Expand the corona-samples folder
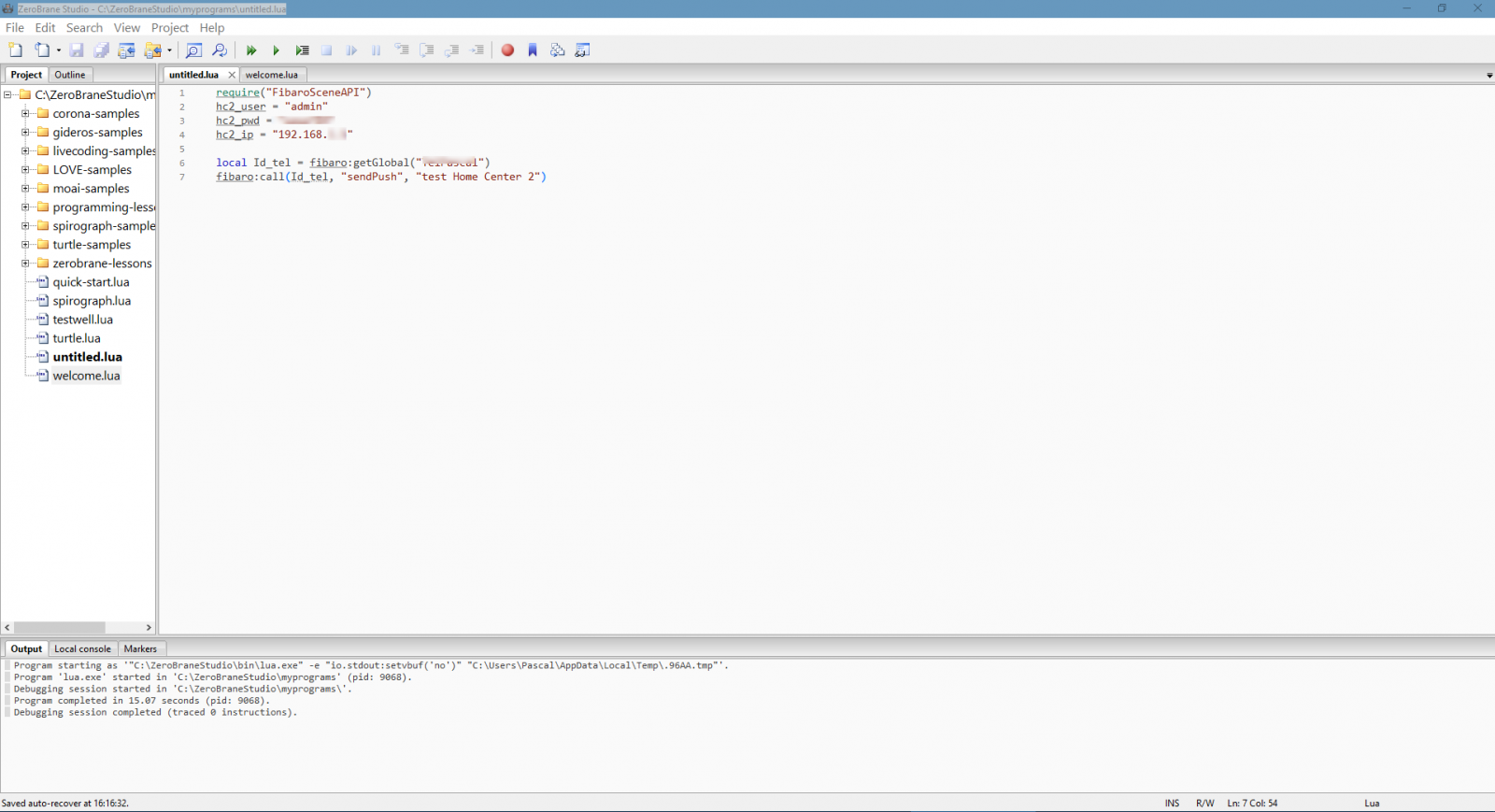Screen dimensions: 1495x812 [x=25, y=113]
